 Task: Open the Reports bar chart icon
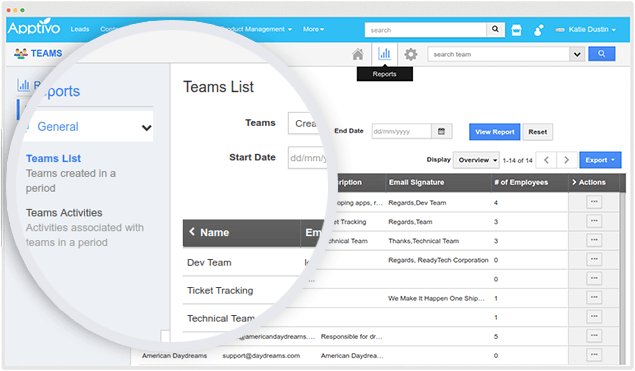384,53
